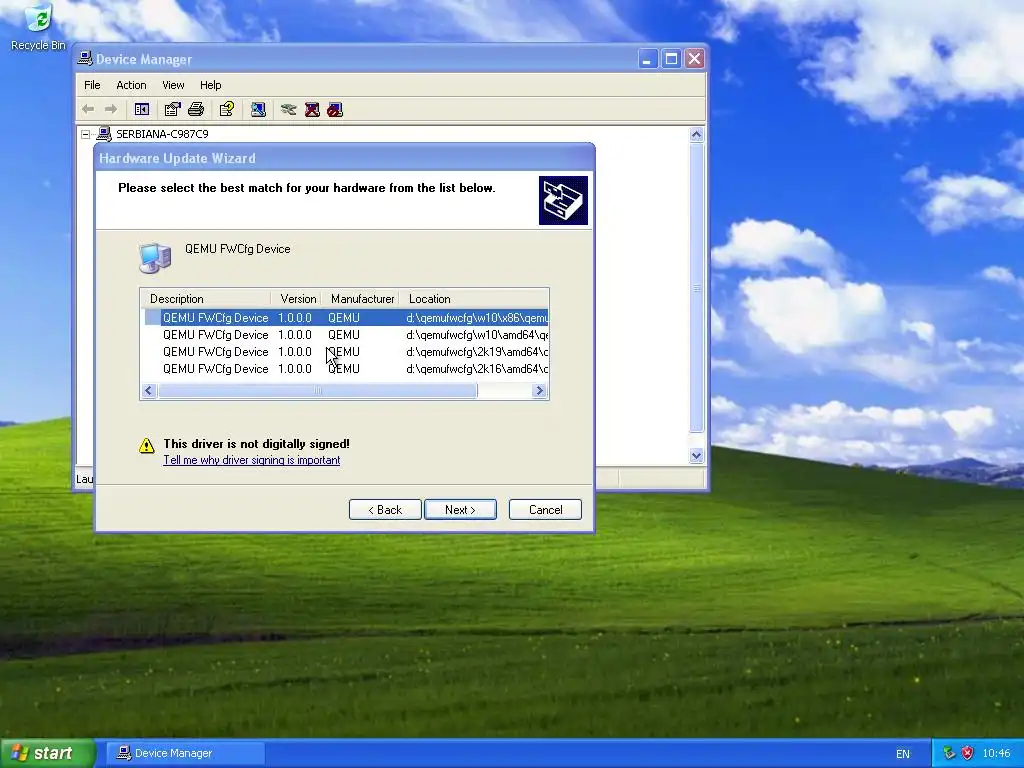Image resolution: width=1024 pixels, height=768 pixels.
Task: Click the greyed Forward arrow in the toolbar
Action: pyautogui.click(x=111, y=110)
